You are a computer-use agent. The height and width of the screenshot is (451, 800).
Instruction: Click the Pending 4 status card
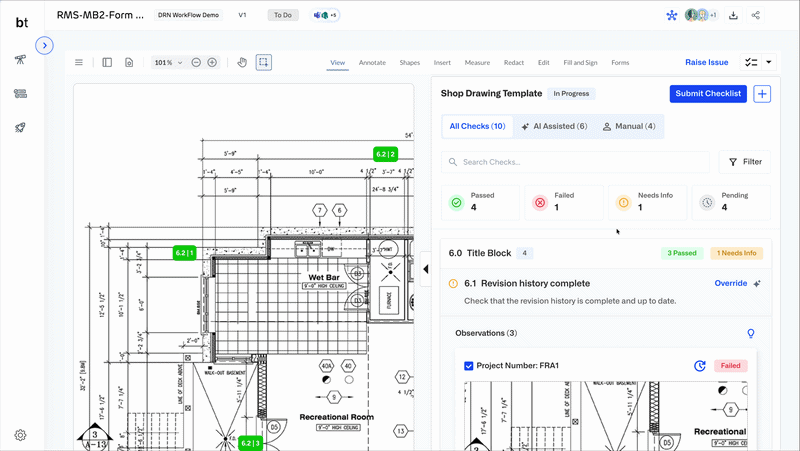(731, 203)
